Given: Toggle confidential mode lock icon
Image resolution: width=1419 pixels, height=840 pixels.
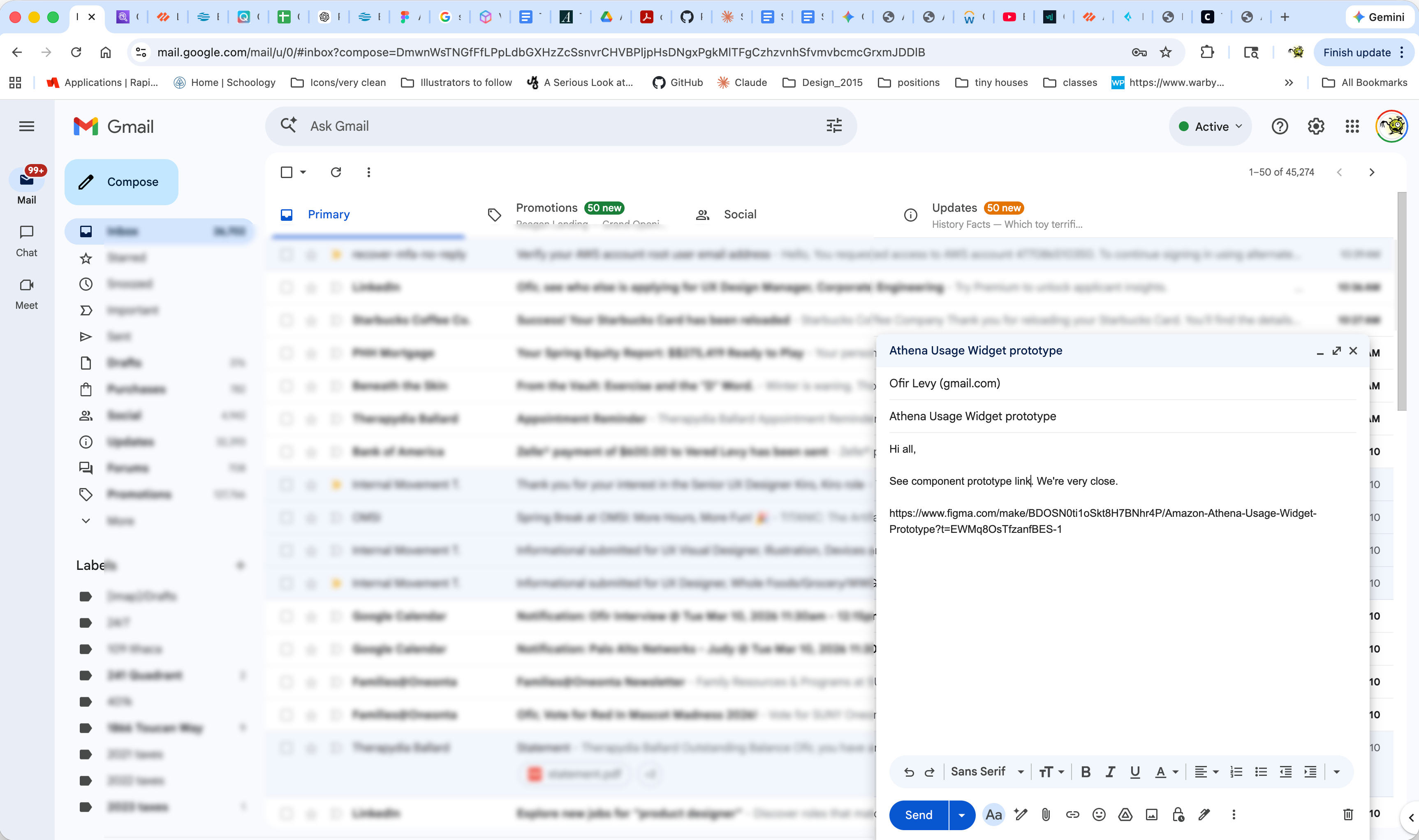Looking at the screenshot, I should click(x=1178, y=815).
